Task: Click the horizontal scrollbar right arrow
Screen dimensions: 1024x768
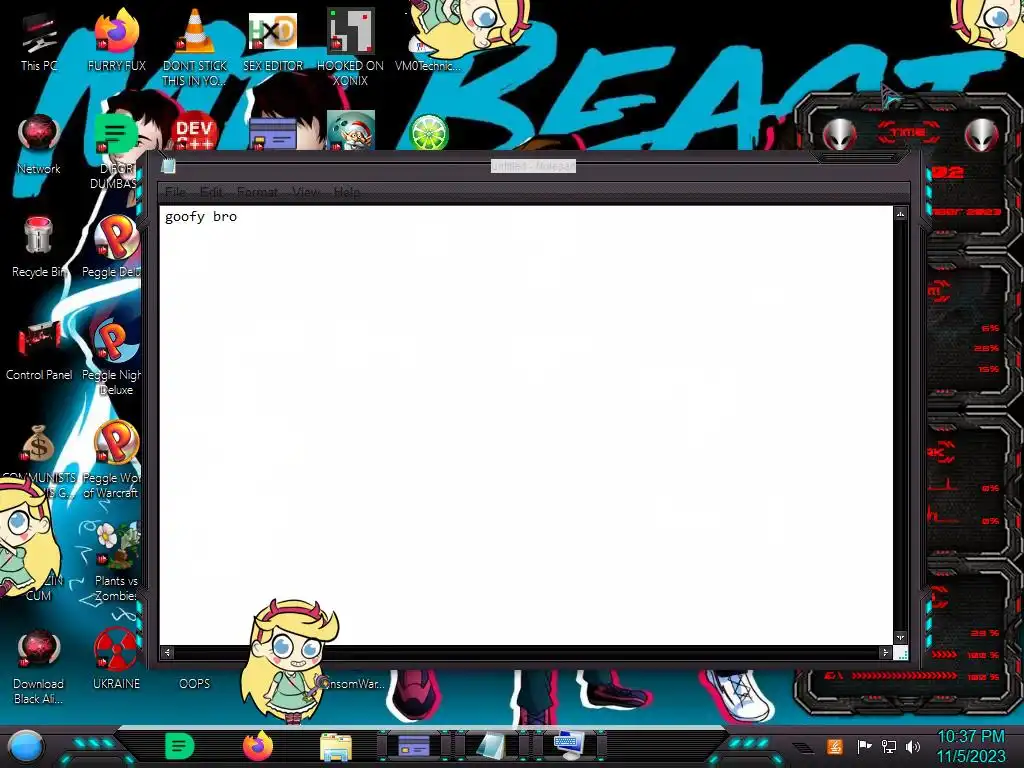Action: pos(885,652)
